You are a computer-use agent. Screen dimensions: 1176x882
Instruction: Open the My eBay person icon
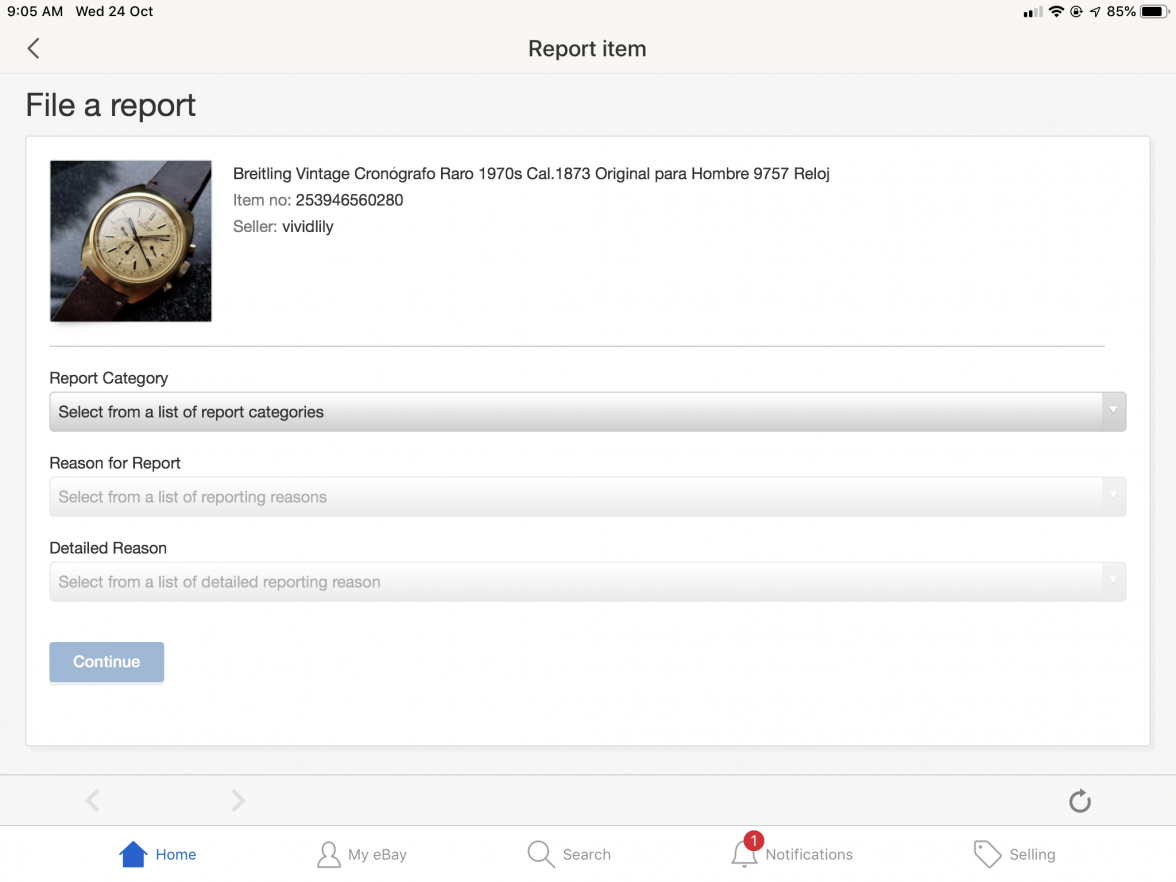(x=328, y=854)
